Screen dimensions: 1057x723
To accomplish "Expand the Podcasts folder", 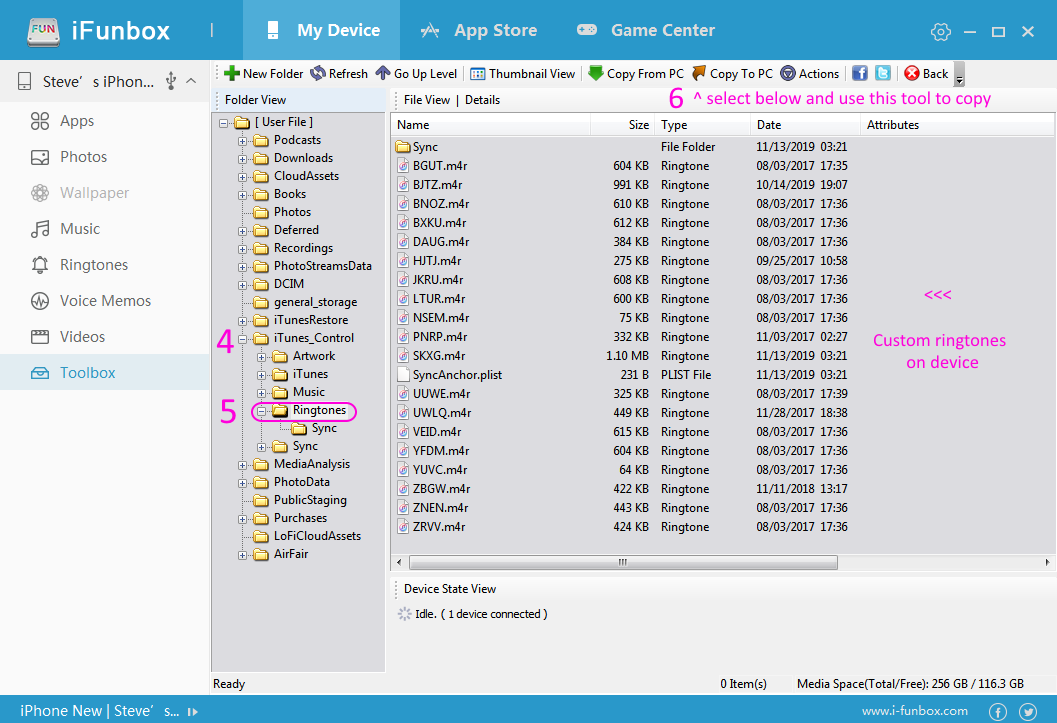I will click(242, 141).
